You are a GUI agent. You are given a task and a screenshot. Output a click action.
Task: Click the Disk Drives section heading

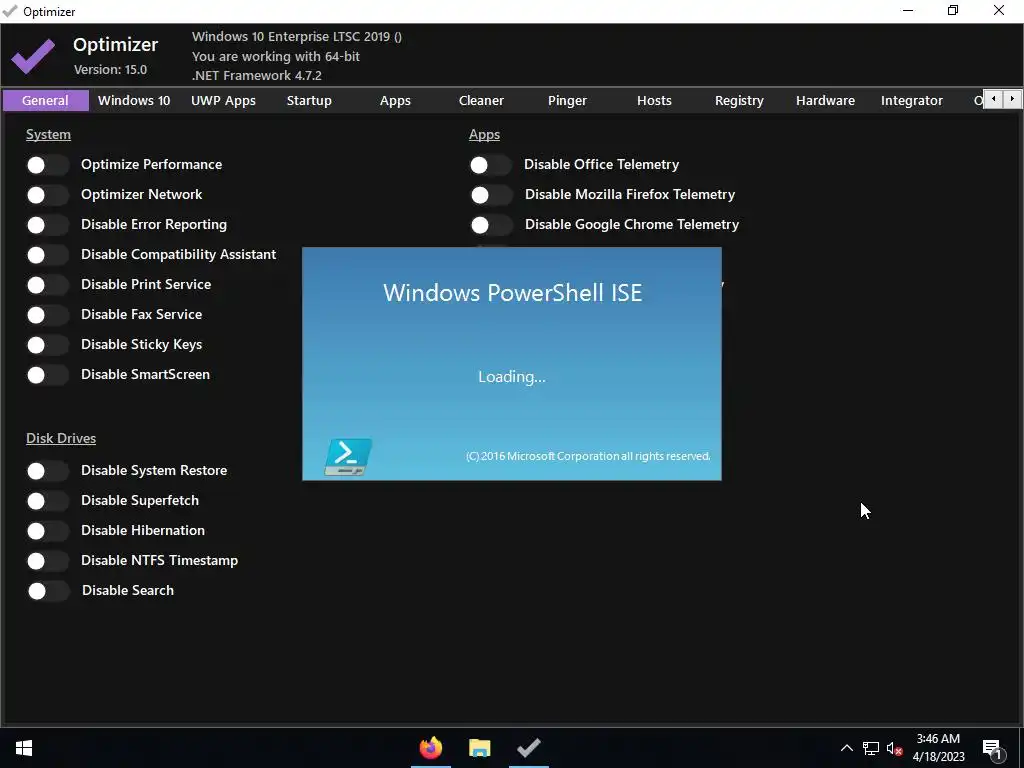(x=61, y=438)
